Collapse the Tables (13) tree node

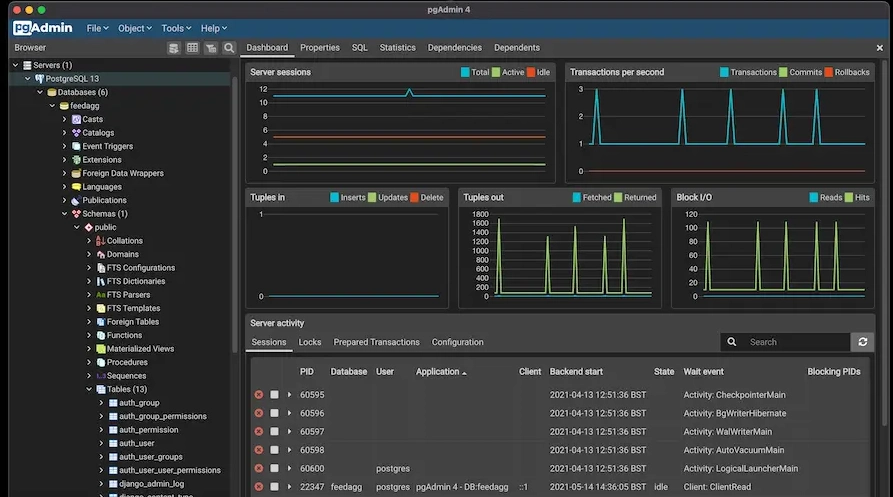click(x=89, y=389)
